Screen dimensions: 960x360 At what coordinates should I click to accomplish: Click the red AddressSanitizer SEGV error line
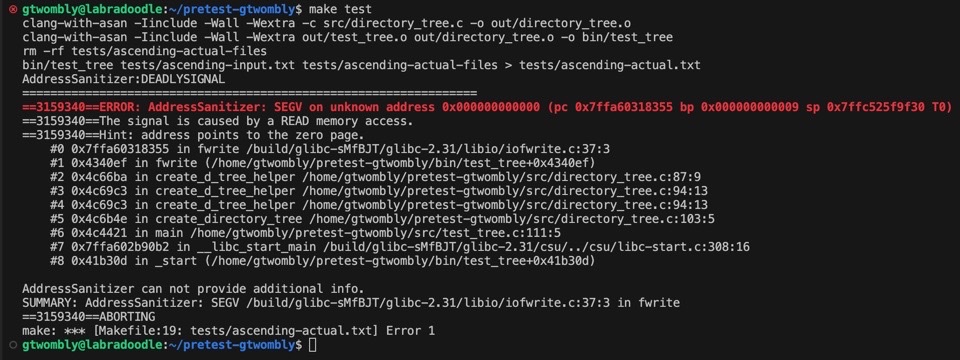click(x=487, y=107)
